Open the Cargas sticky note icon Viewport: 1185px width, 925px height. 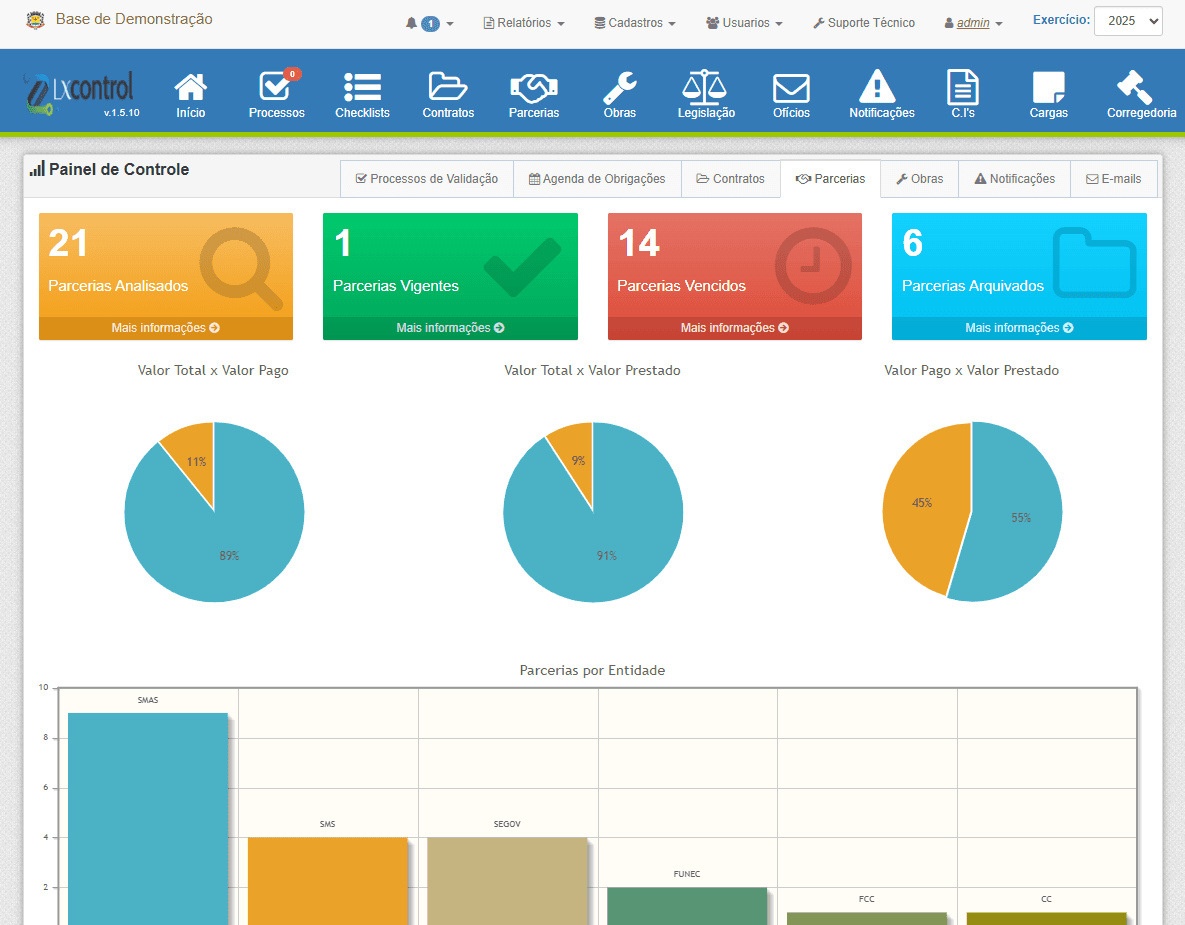[x=1048, y=89]
